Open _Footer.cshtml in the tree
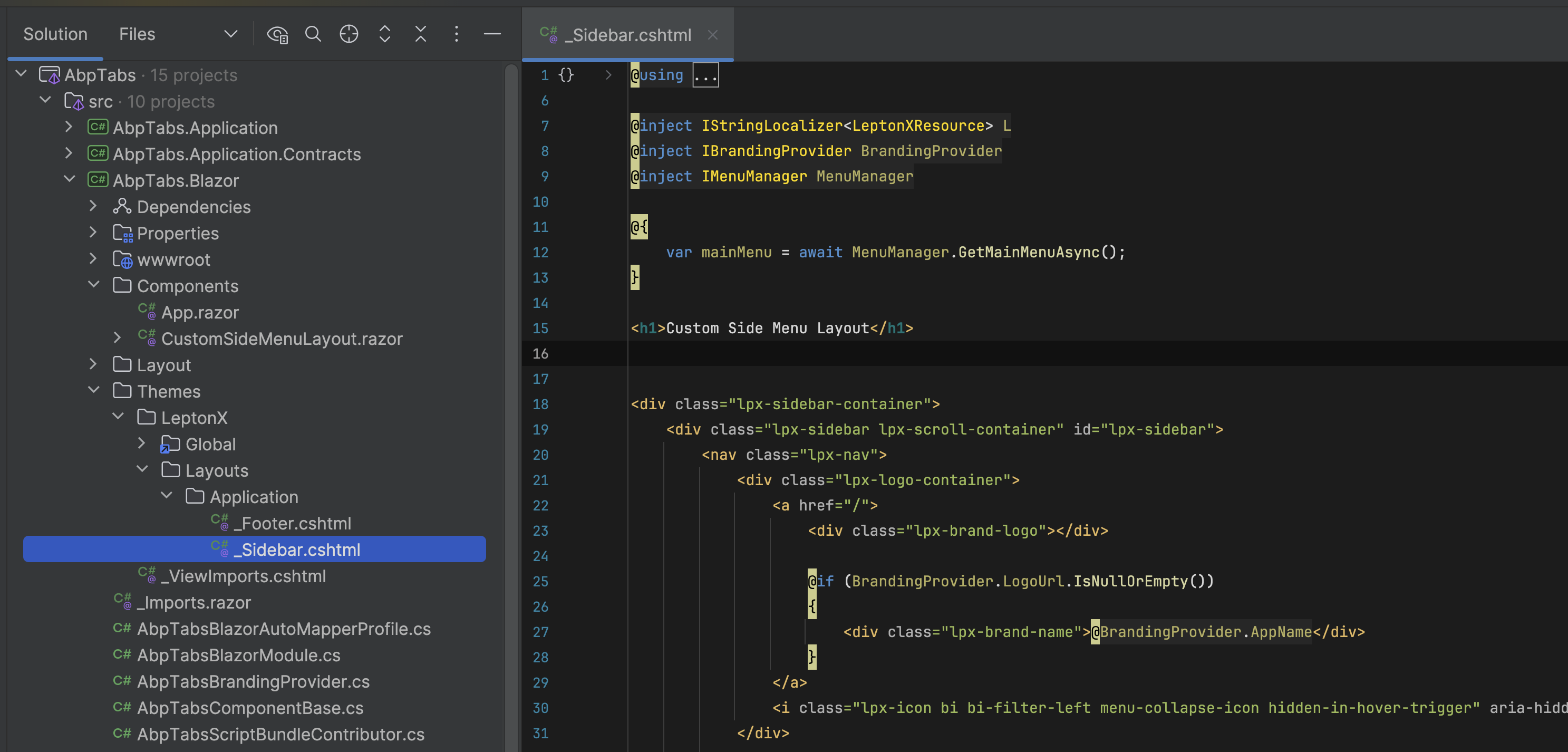This screenshot has height=752, width=1568. click(x=296, y=523)
